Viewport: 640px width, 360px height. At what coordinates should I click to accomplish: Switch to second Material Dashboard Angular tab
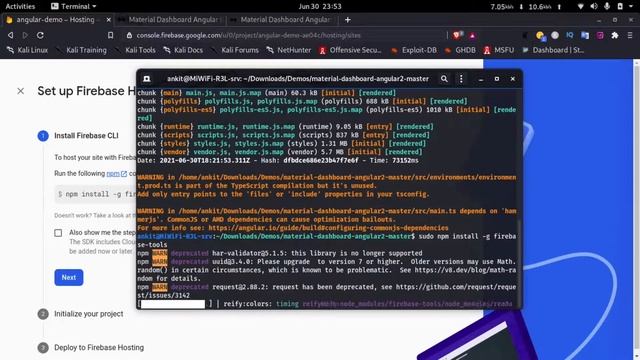click(x=170, y=20)
